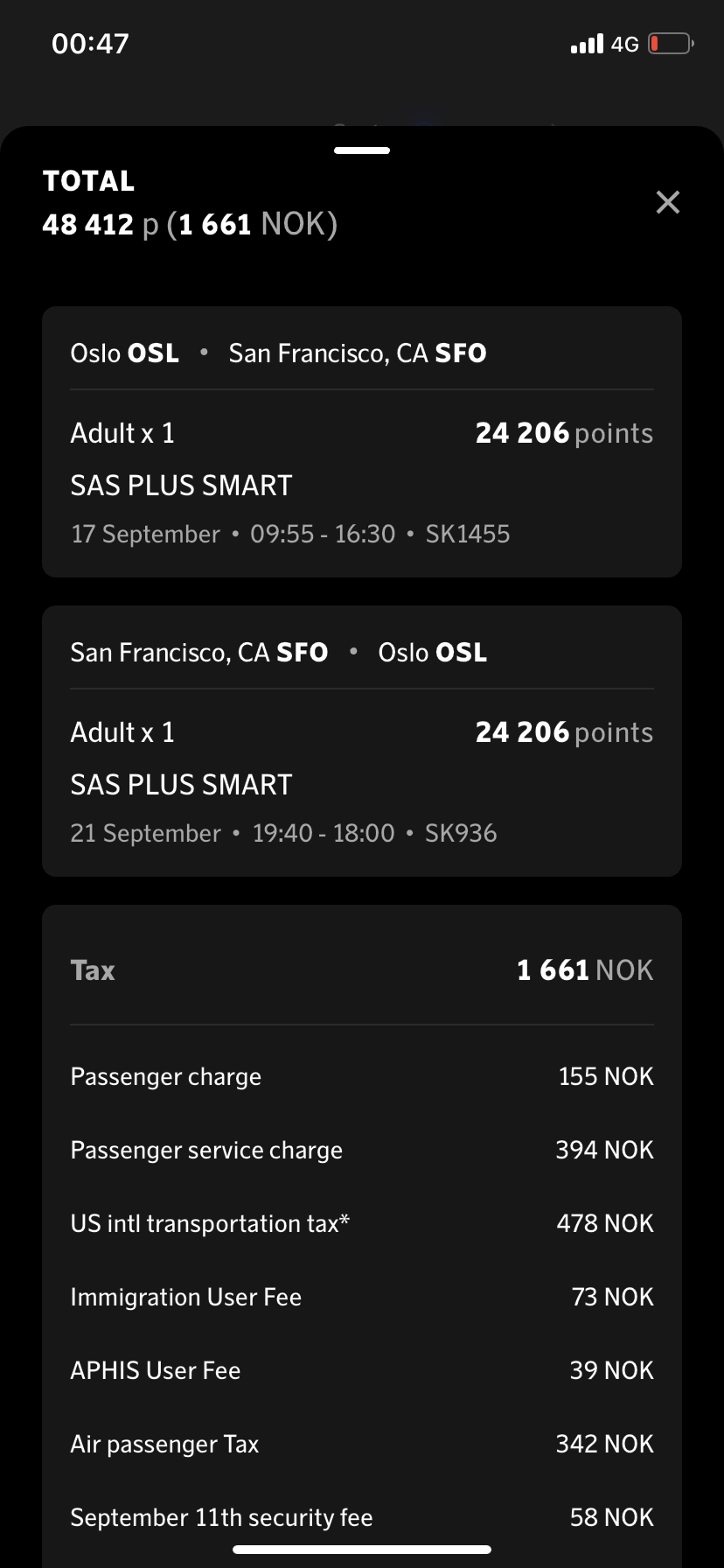Image resolution: width=724 pixels, height=1568 pixels.
Task: Tap US intl transportation tax asterisk line
Action: coord(211,1223)
